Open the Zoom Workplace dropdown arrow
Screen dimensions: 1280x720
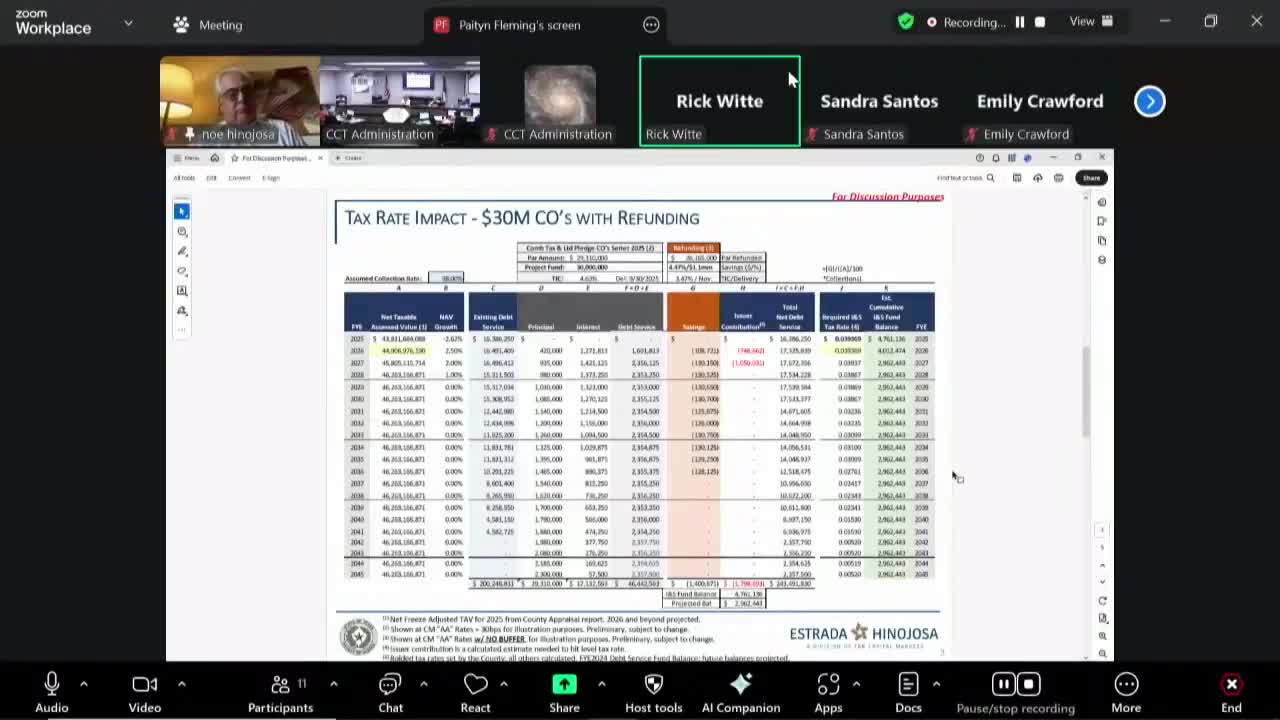(x=128, y=22)
